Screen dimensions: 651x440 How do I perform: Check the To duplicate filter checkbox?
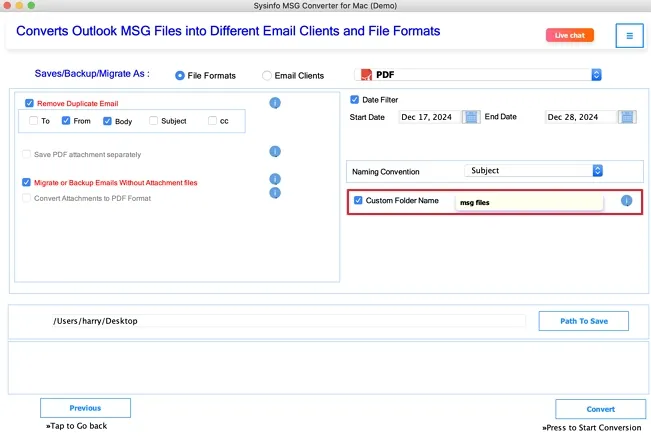tap(34, 121)
